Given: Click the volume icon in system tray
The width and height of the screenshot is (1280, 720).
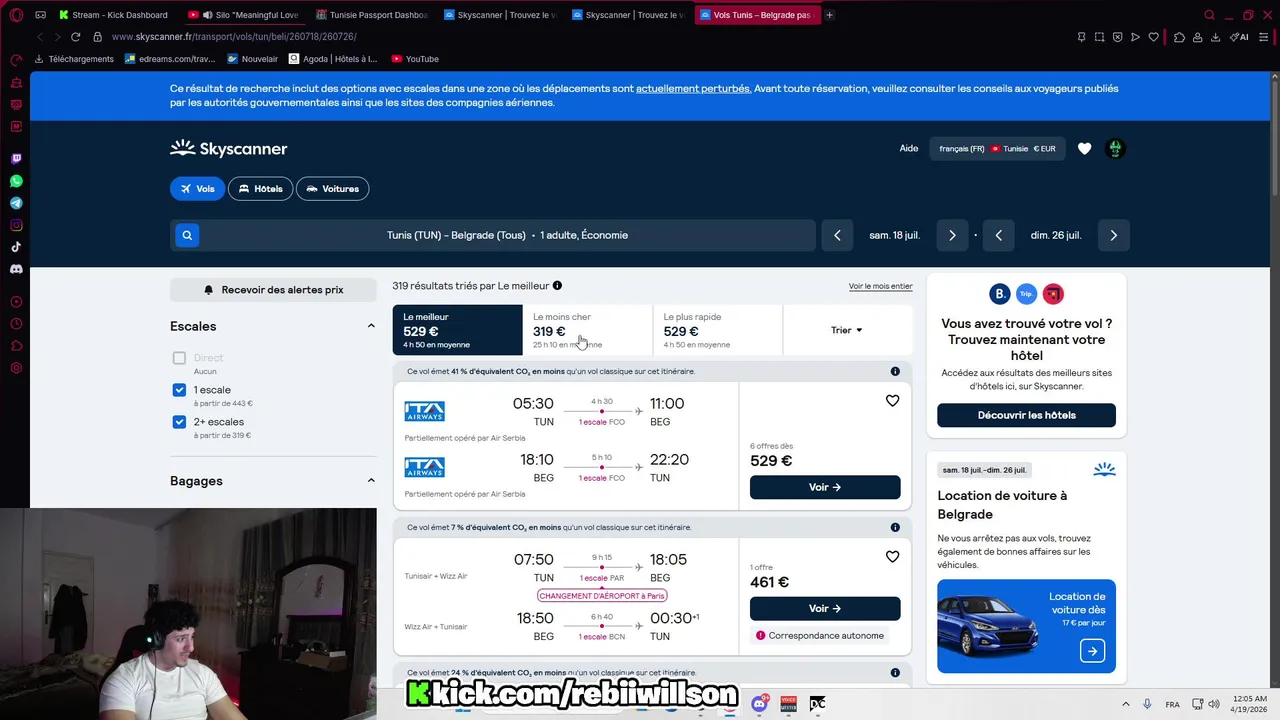Looking at the screenshot, I should (1213, 704).
